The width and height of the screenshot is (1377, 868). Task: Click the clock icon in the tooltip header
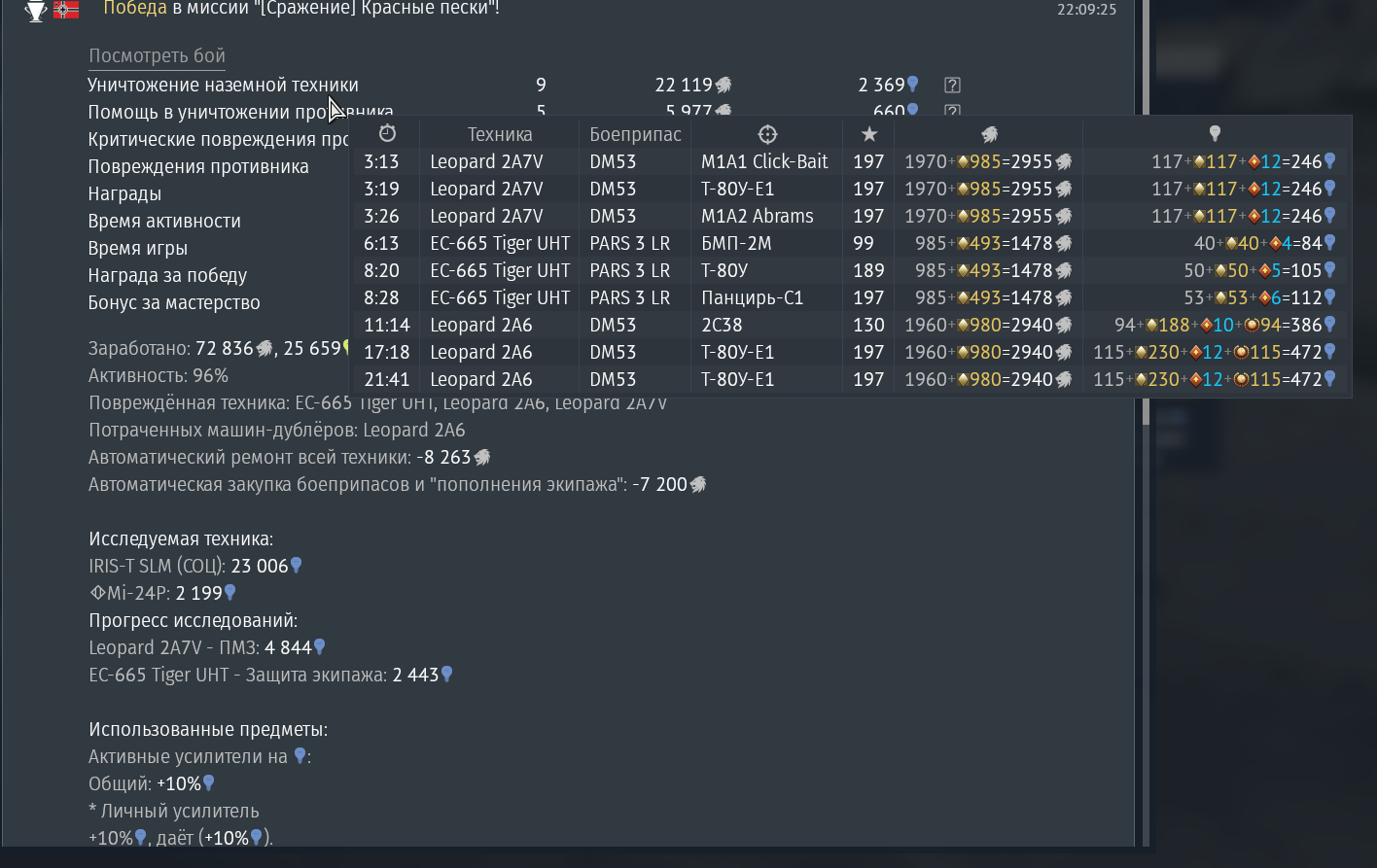388,134
